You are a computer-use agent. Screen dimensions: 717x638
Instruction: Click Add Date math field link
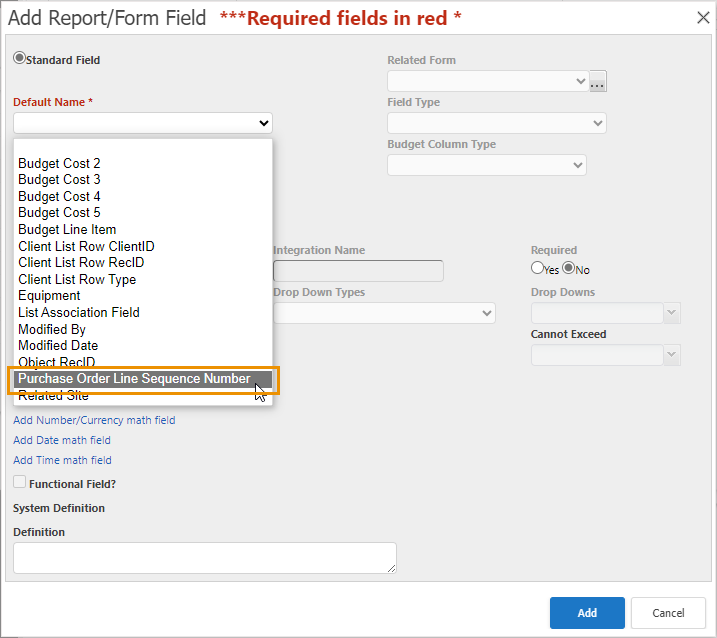point(62,440)
